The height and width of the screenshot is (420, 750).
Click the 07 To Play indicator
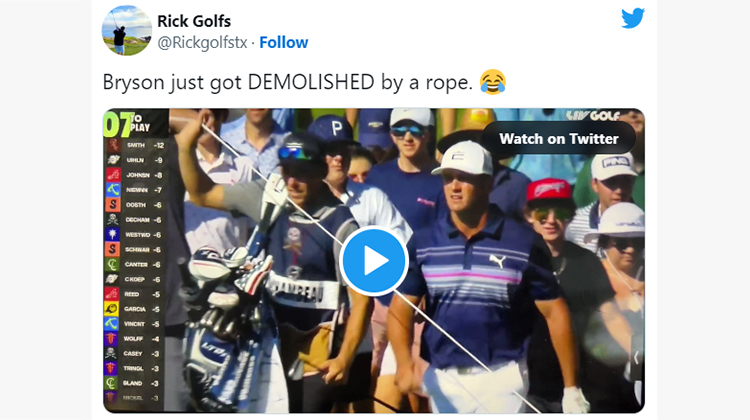pos(127,123)
